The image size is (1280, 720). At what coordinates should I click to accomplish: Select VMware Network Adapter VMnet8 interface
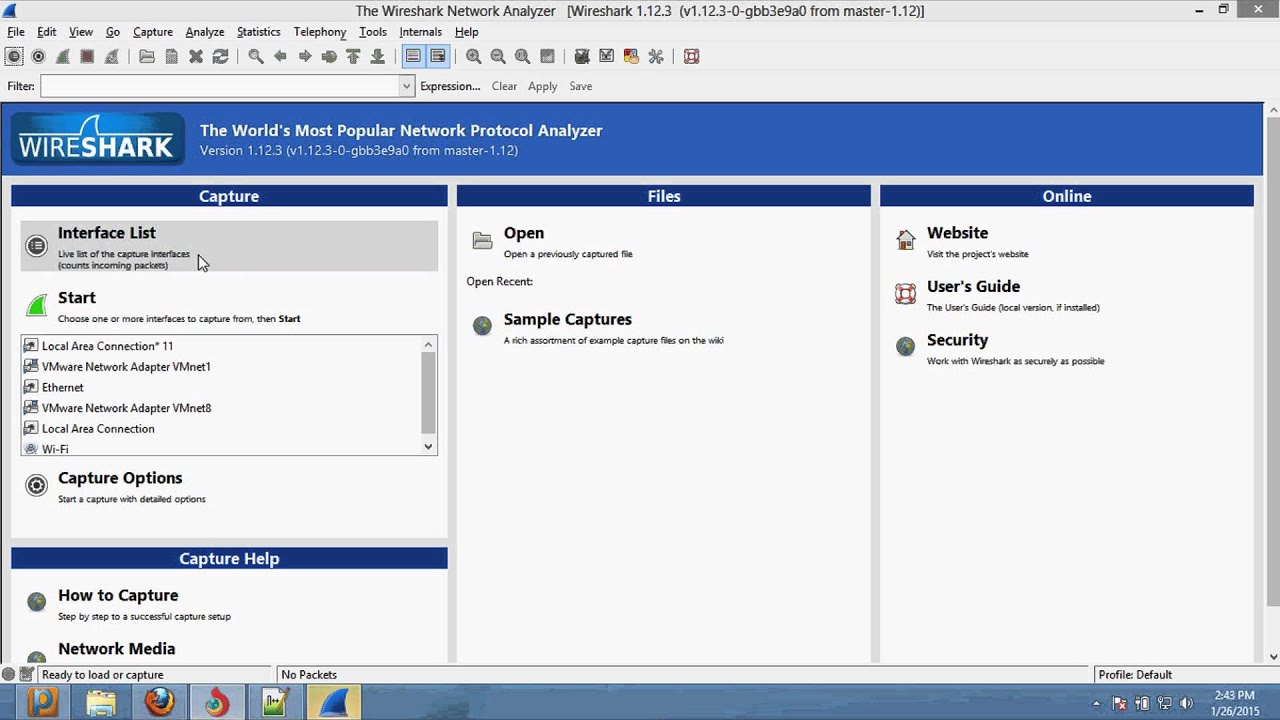[126, 408]
